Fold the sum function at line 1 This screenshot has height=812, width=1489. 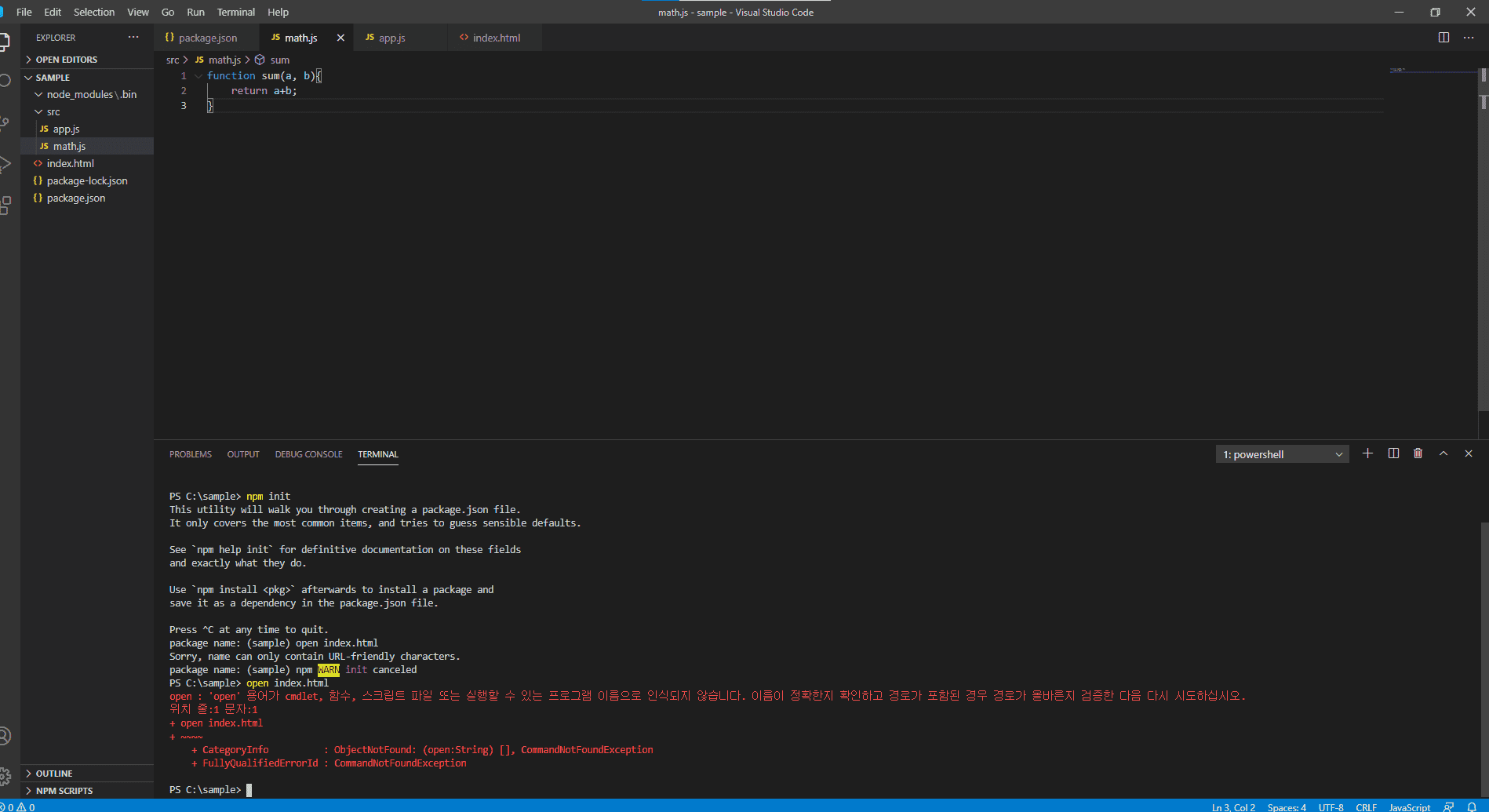tap(198, 76)
